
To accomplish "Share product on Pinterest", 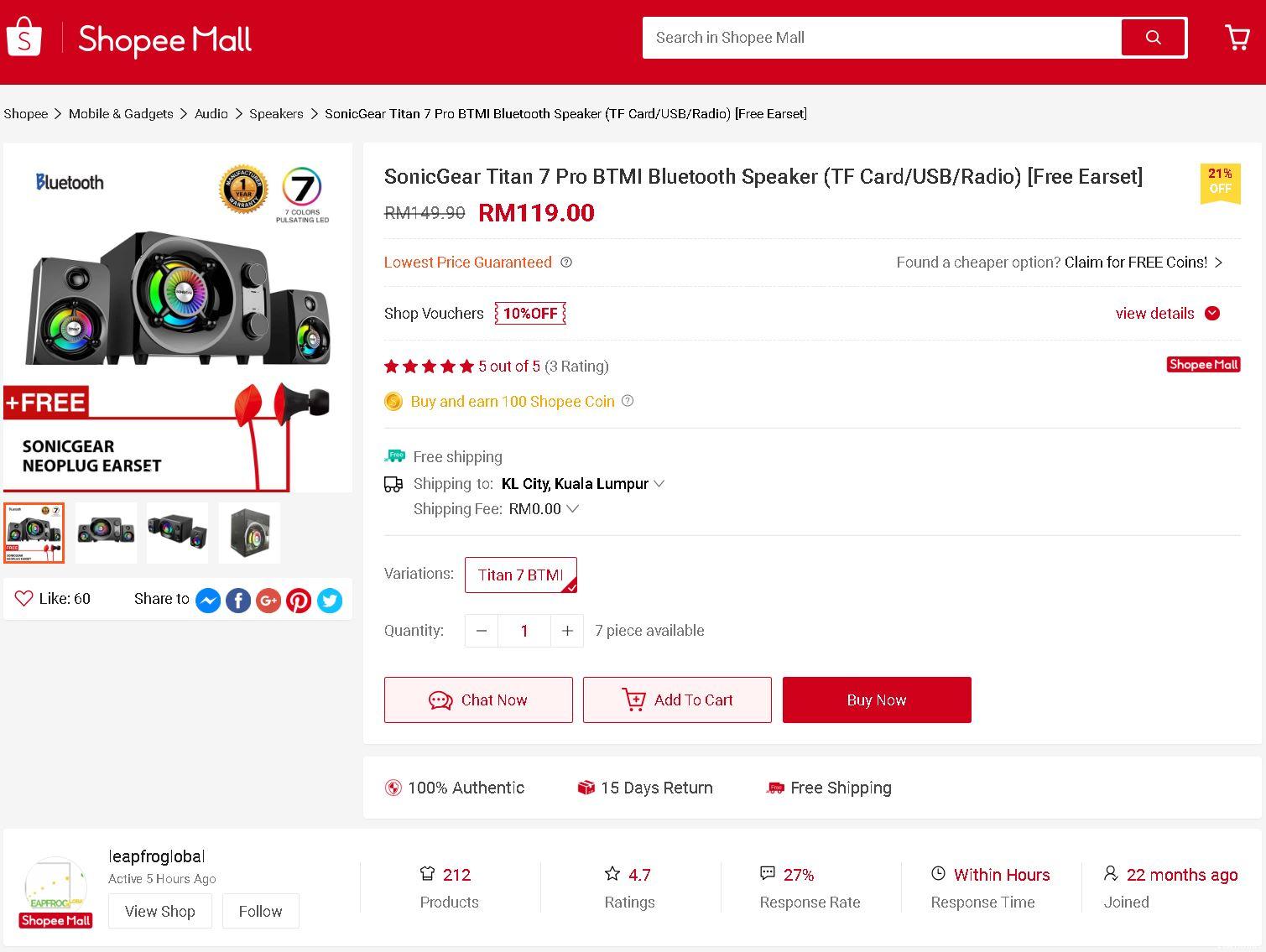I will (299, 601).
